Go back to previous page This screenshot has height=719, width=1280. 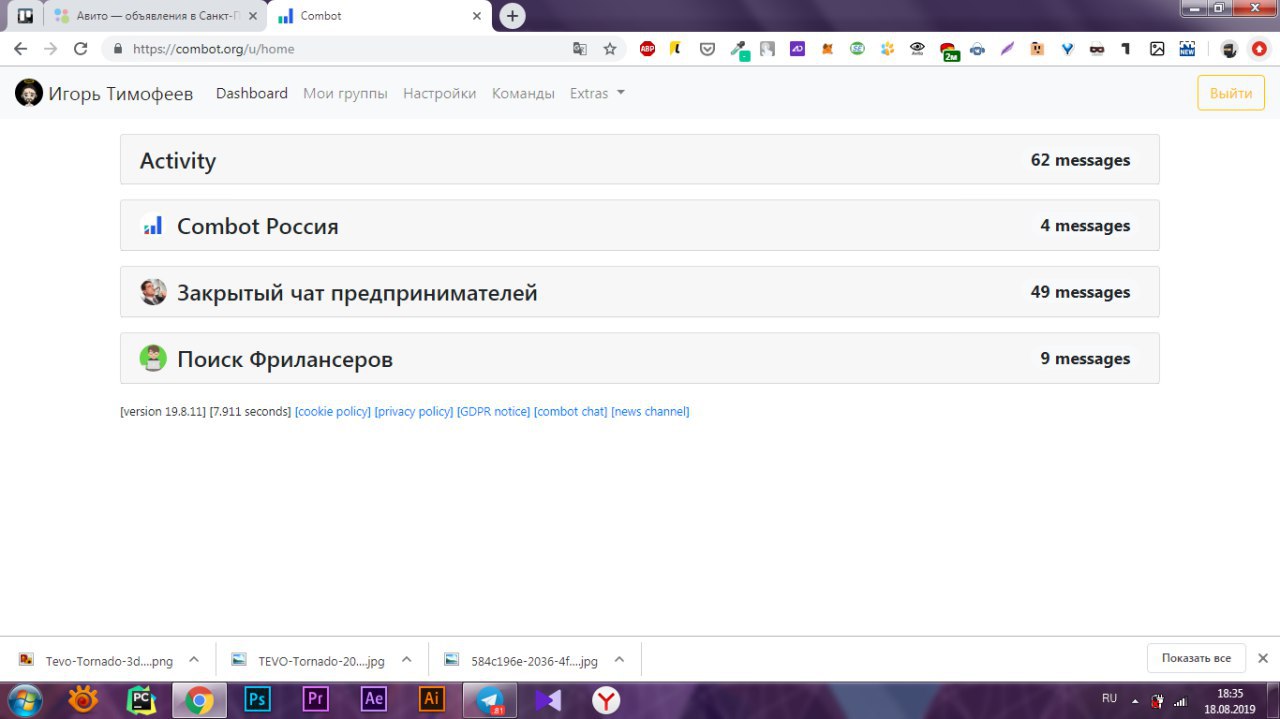(x=20, y=48)
